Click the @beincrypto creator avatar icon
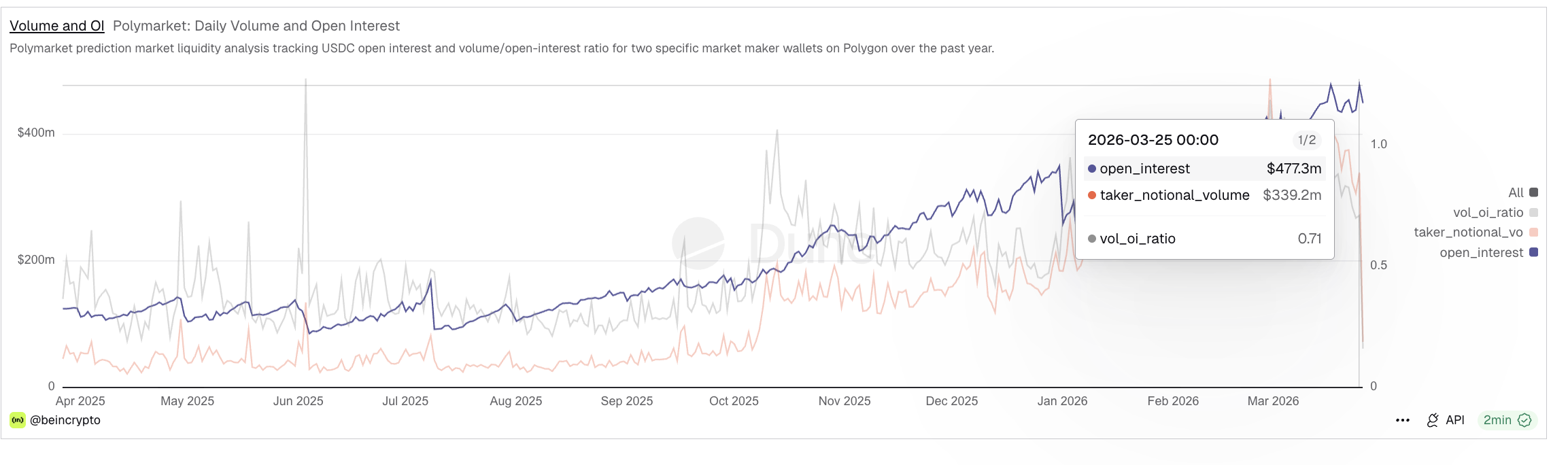The width and height of the screenshot is (1568, 465). click(x=18, y=420)
